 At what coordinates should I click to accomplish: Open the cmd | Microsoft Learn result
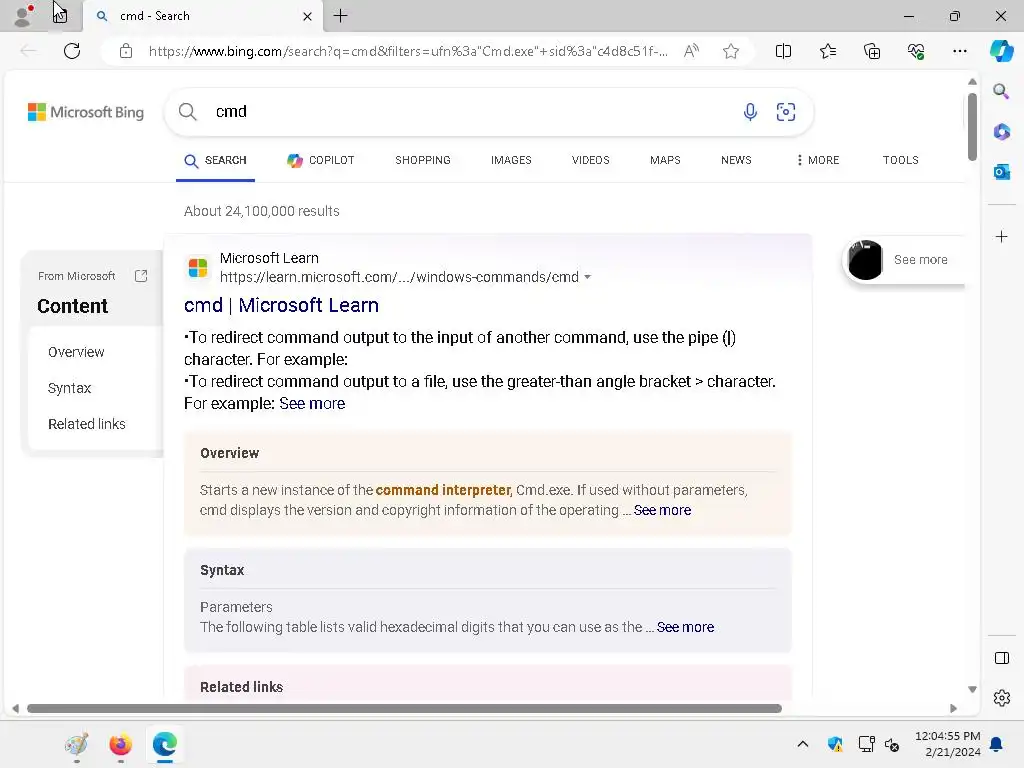pos(281,305)
